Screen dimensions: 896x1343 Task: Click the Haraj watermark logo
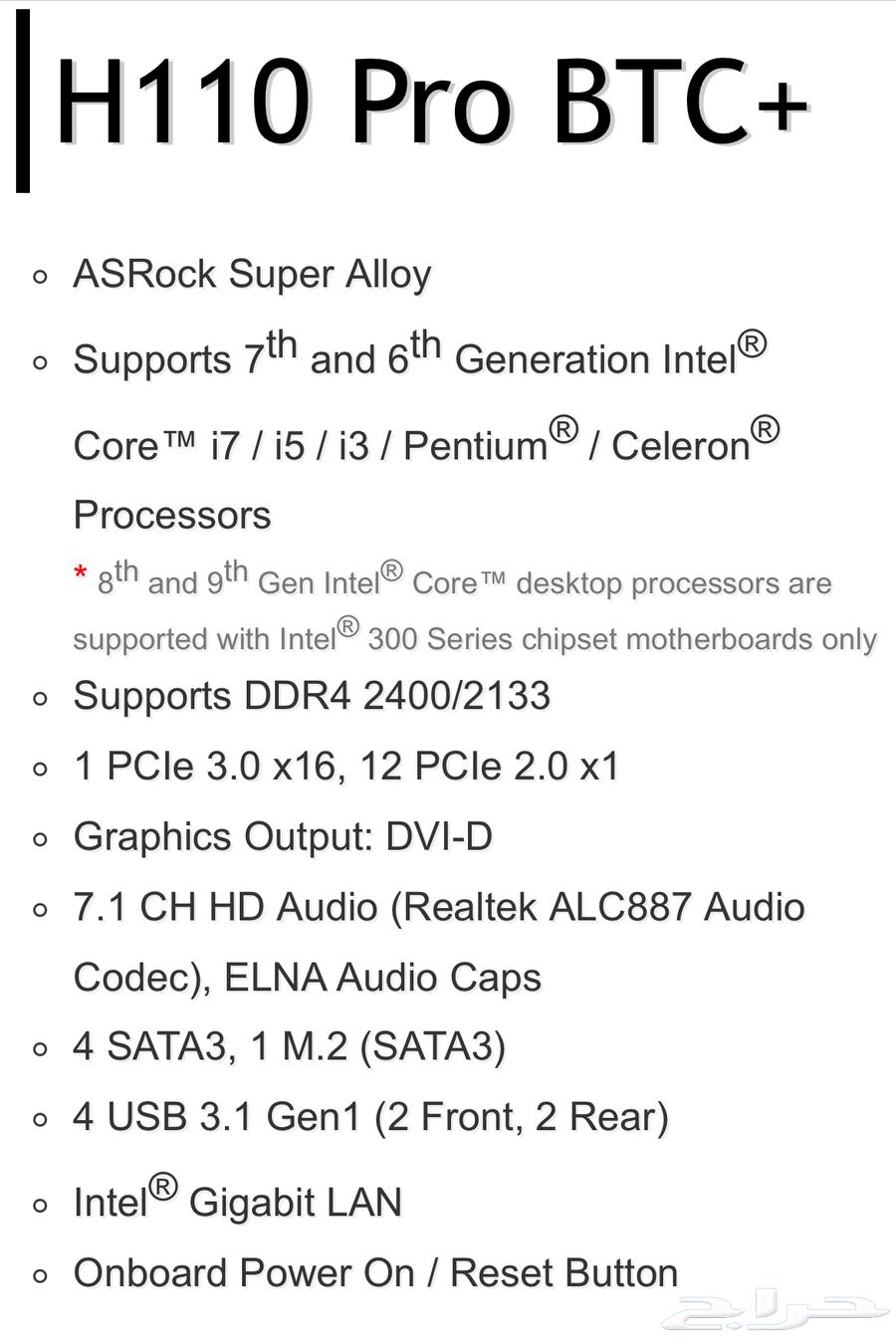[775, 1311]
